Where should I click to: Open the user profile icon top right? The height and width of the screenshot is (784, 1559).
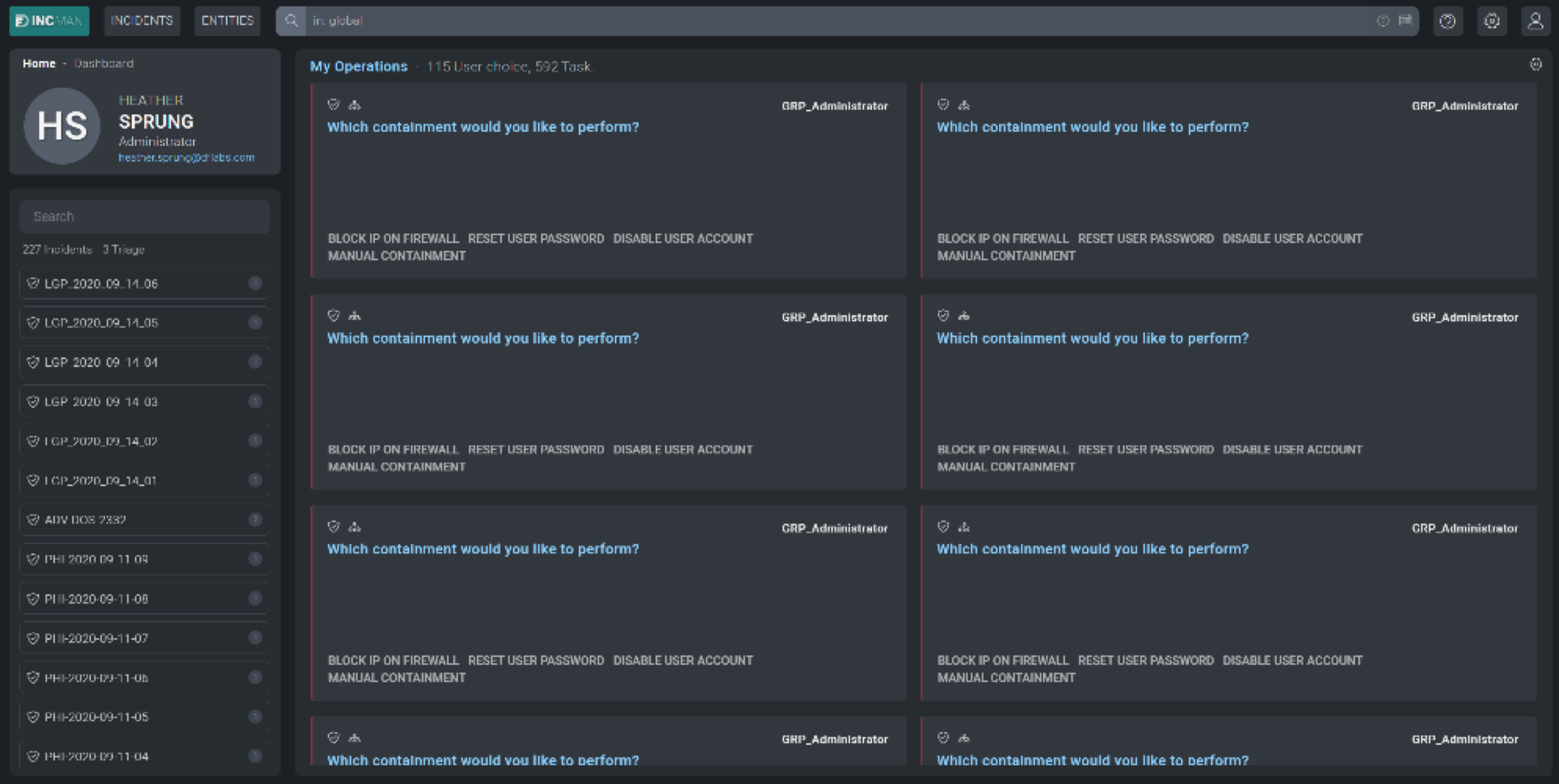coord(1535,20)
